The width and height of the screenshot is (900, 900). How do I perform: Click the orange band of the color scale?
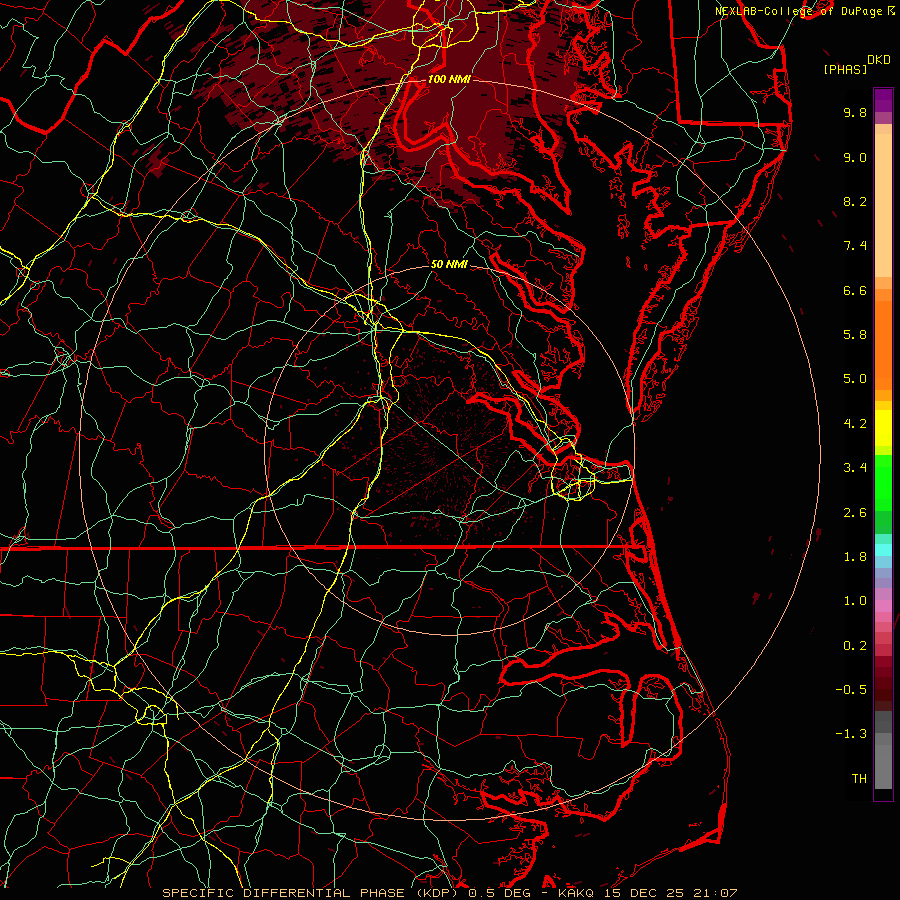[x=883, y=345]
